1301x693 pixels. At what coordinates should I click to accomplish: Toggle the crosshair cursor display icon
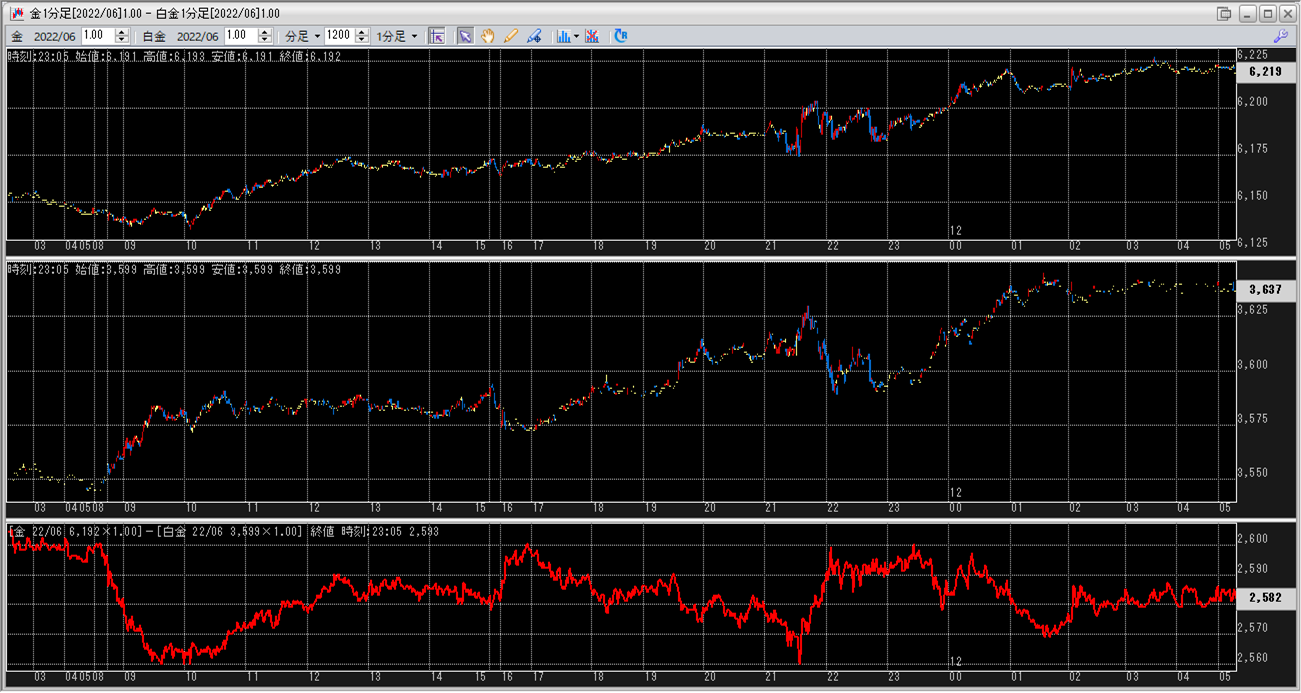tap(436, 36)
